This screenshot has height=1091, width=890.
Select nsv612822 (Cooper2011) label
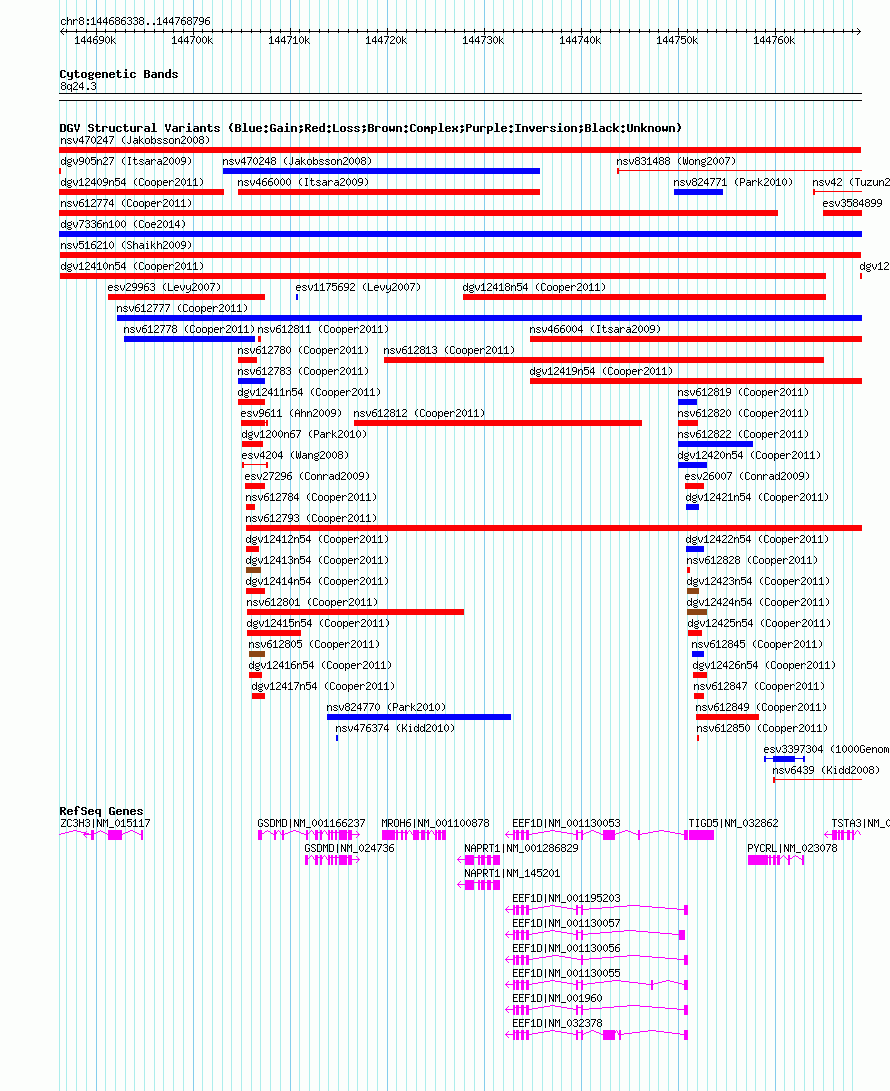(743, 434)
